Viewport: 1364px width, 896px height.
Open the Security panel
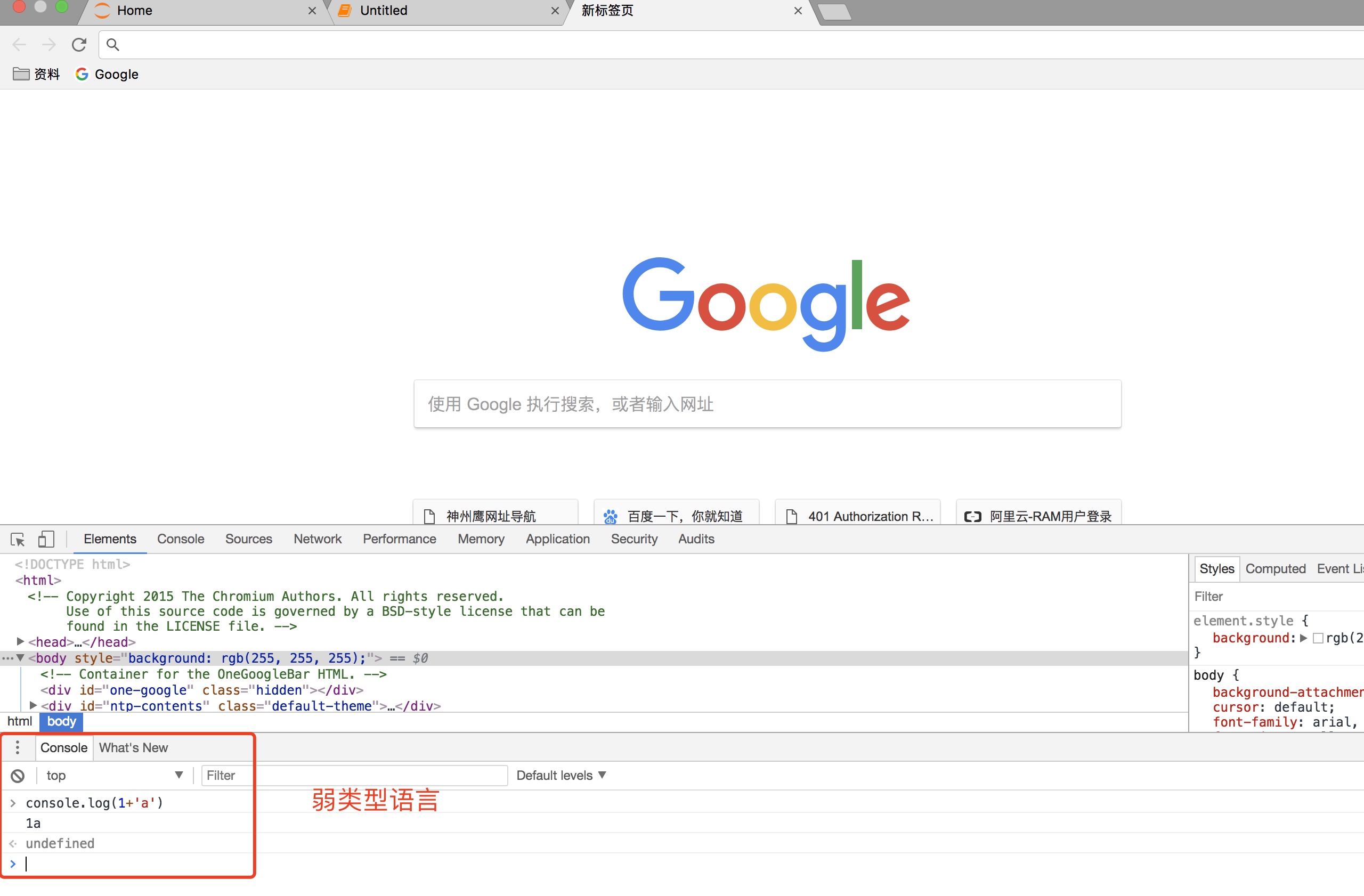pos(634,539)
